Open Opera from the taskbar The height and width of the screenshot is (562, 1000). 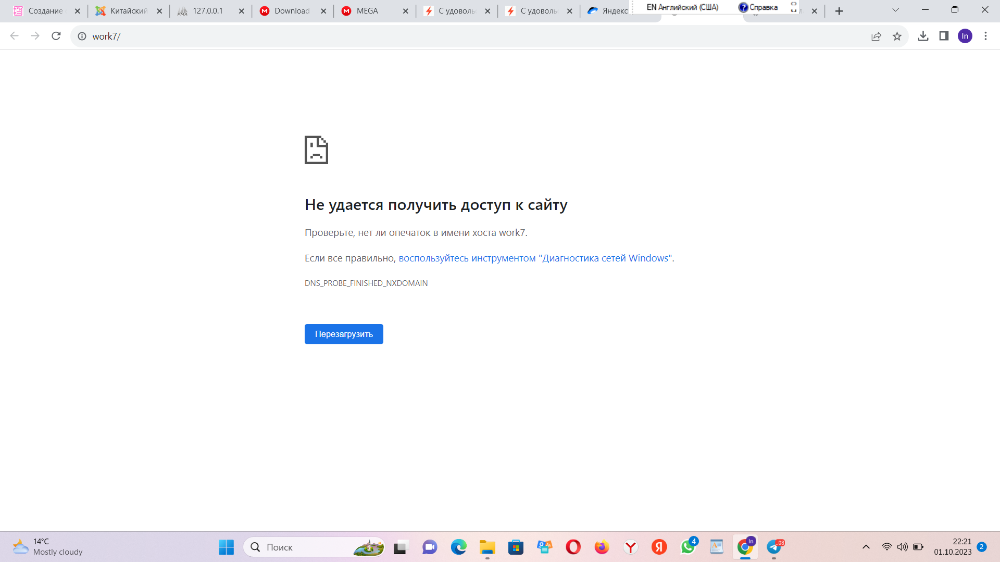[x=573, y=547]
